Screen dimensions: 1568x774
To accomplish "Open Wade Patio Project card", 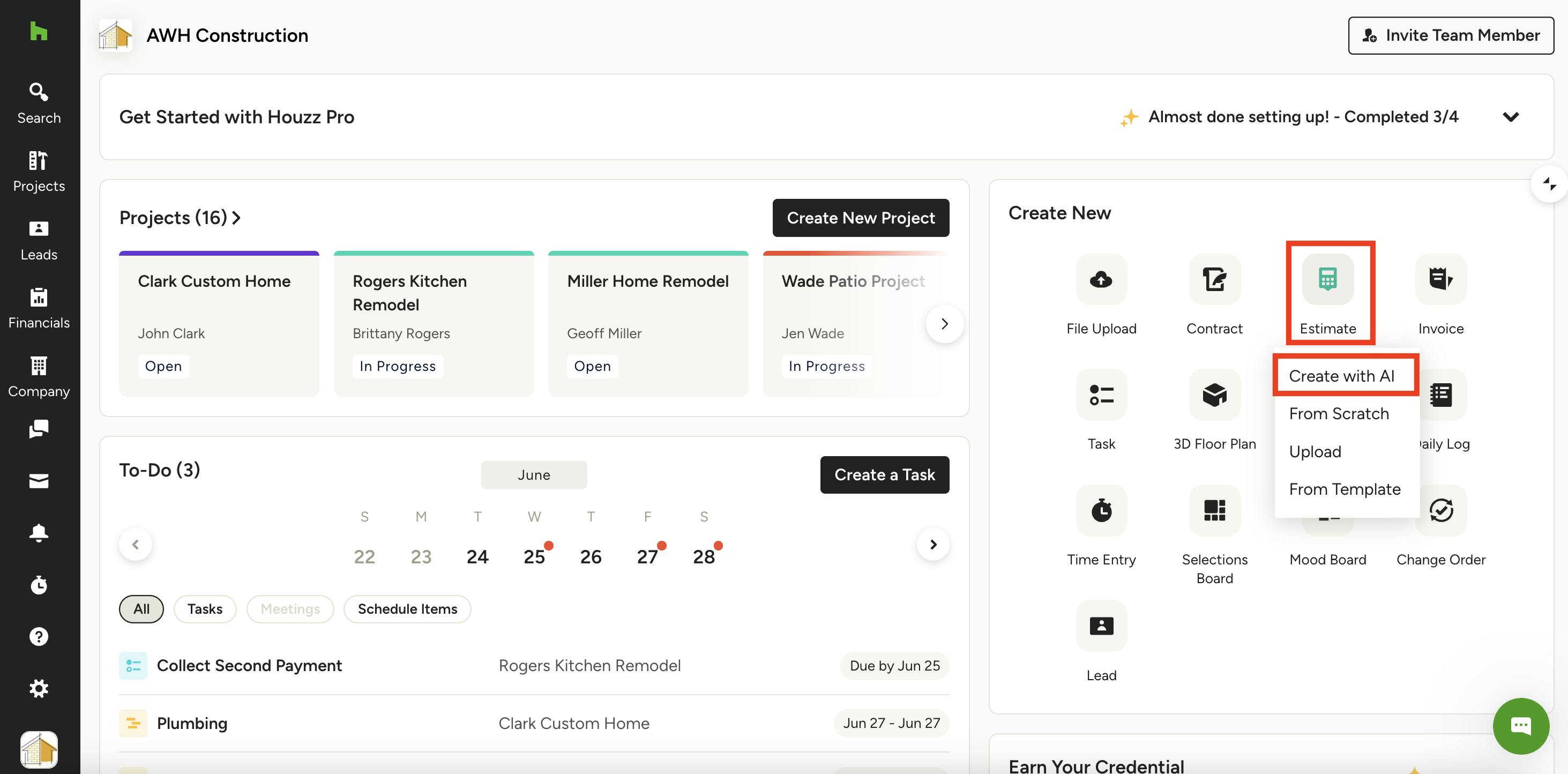I will 856,324.
